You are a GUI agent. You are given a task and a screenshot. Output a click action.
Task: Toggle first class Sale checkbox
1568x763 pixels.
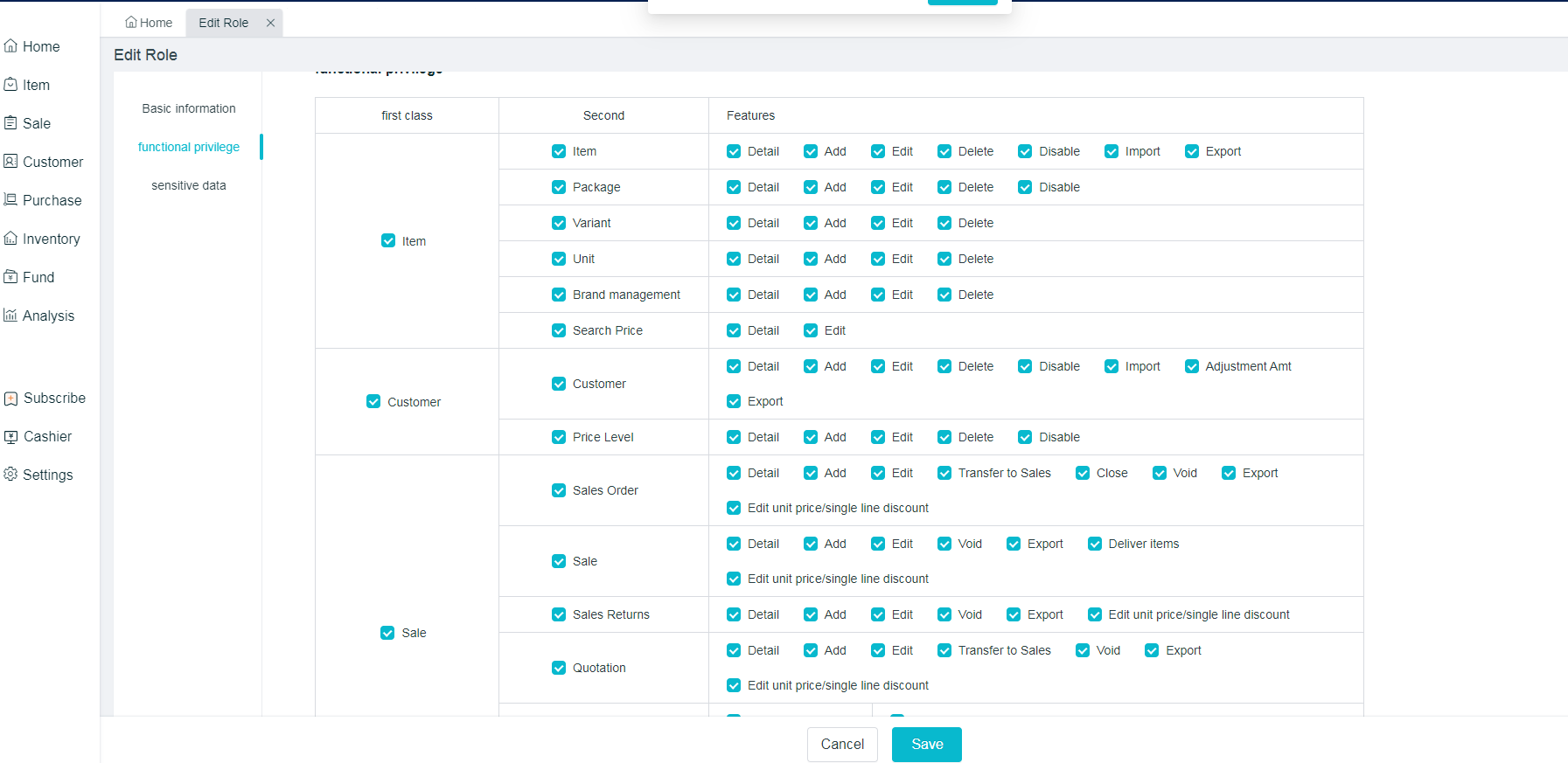click(x=387, y=633)
